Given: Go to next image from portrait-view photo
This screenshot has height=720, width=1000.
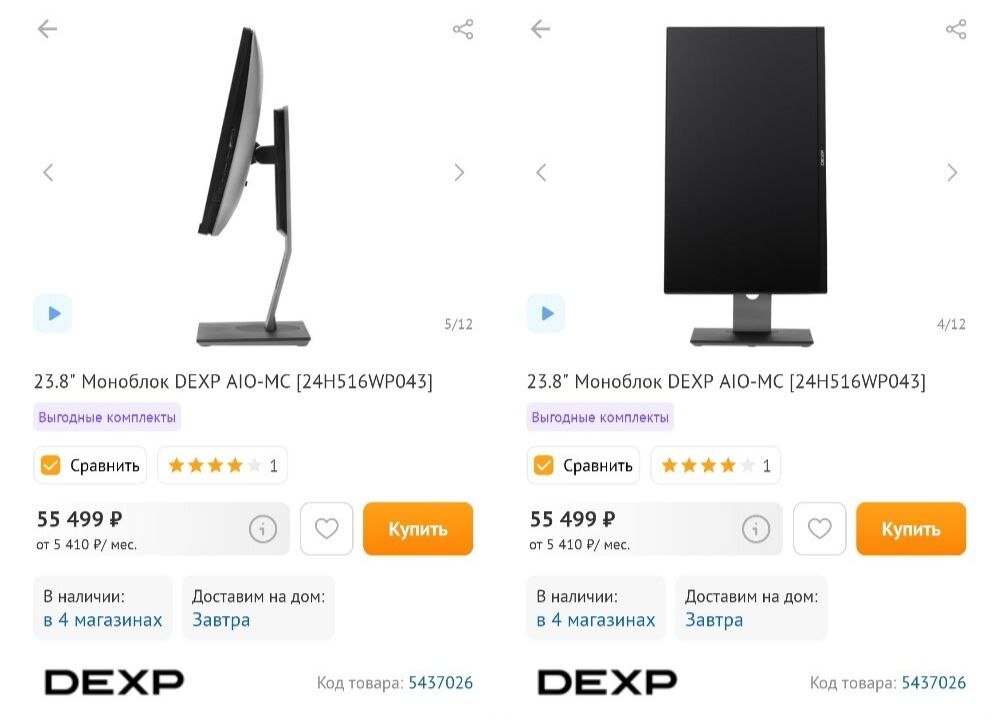Looking at the screenshot, I should [x=952, y=172].
